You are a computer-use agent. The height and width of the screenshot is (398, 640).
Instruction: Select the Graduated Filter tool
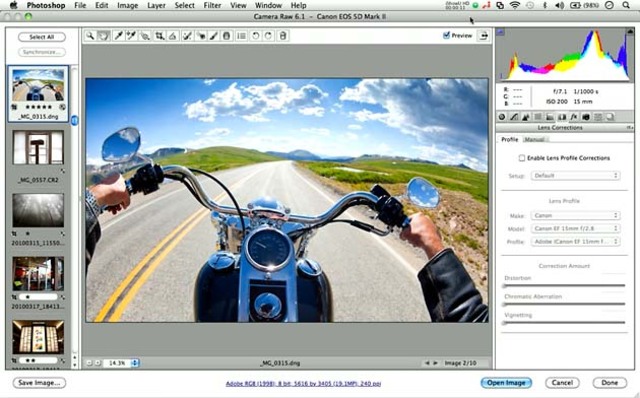[227, 36]
